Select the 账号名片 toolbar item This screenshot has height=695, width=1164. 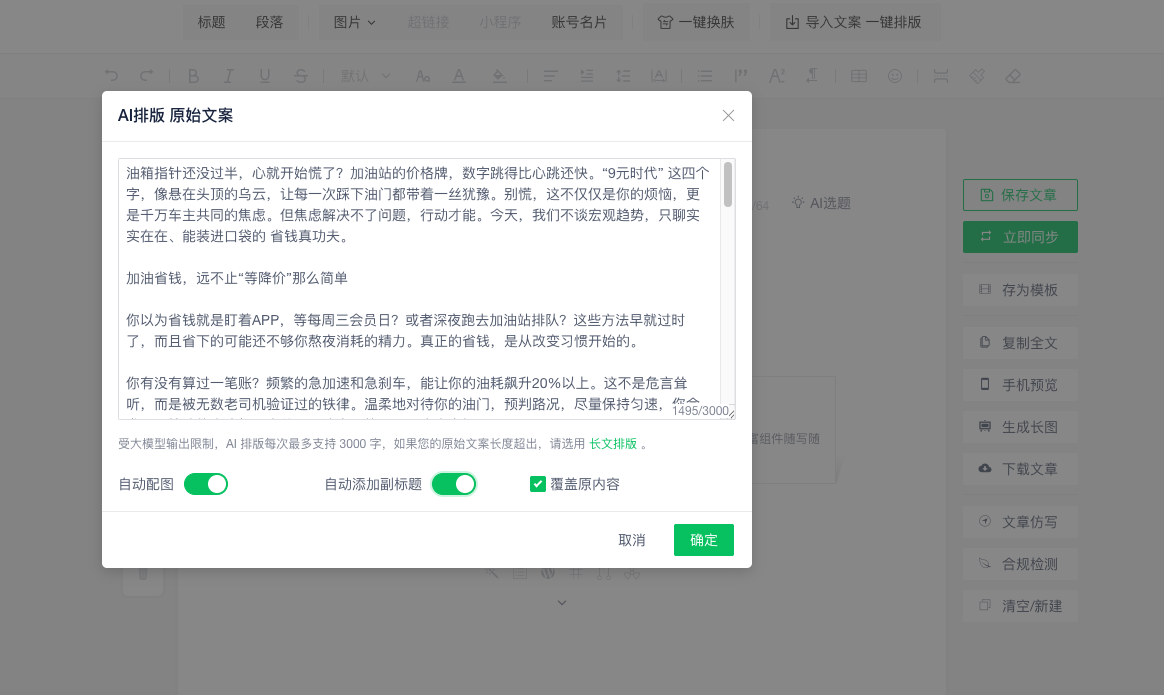(579, 22)
